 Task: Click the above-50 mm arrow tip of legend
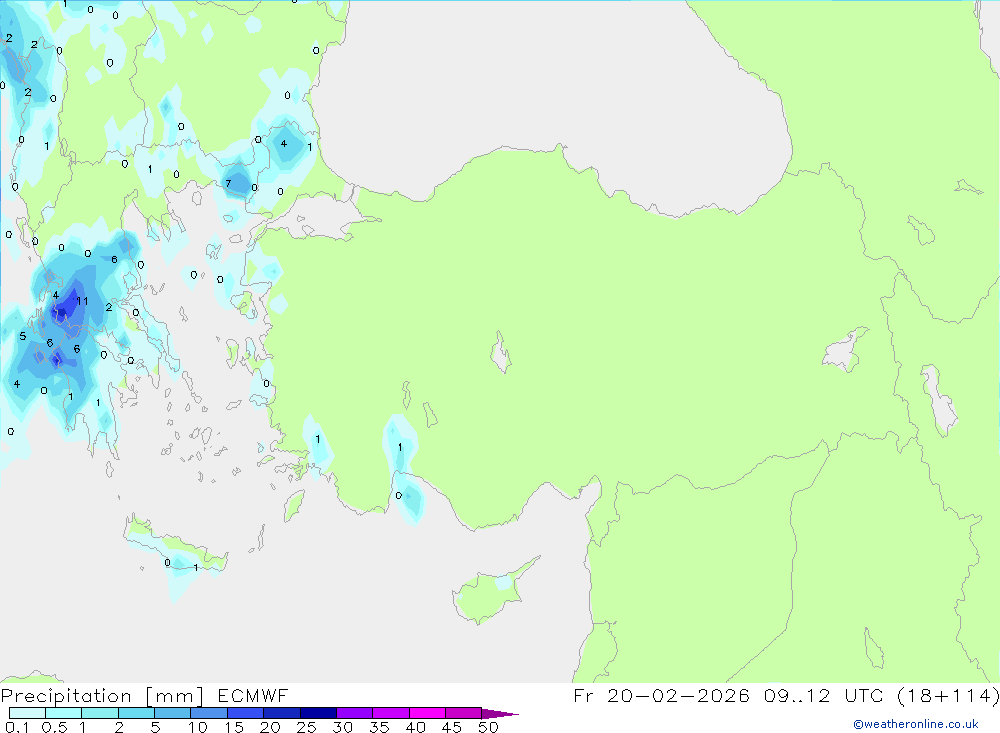499,713
